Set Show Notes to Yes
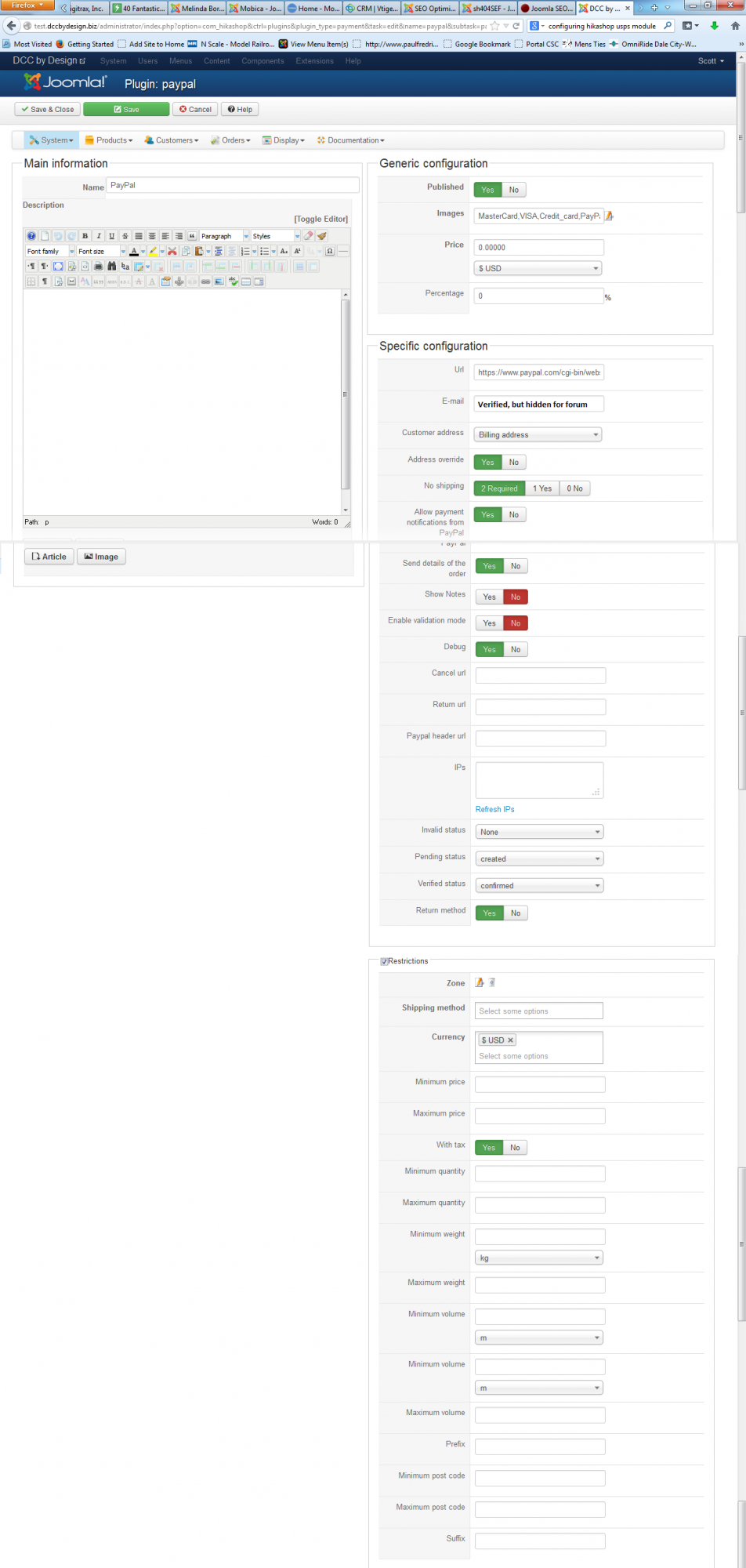 point(490,597)
